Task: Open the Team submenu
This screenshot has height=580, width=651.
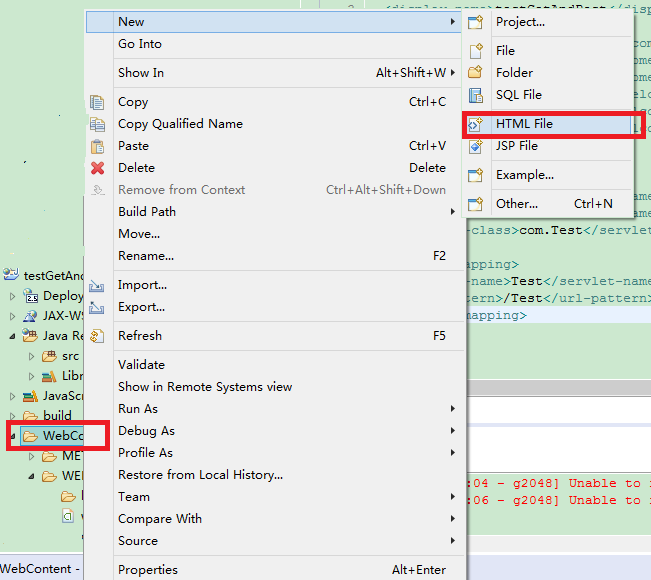Action: (x=274, y=497)
